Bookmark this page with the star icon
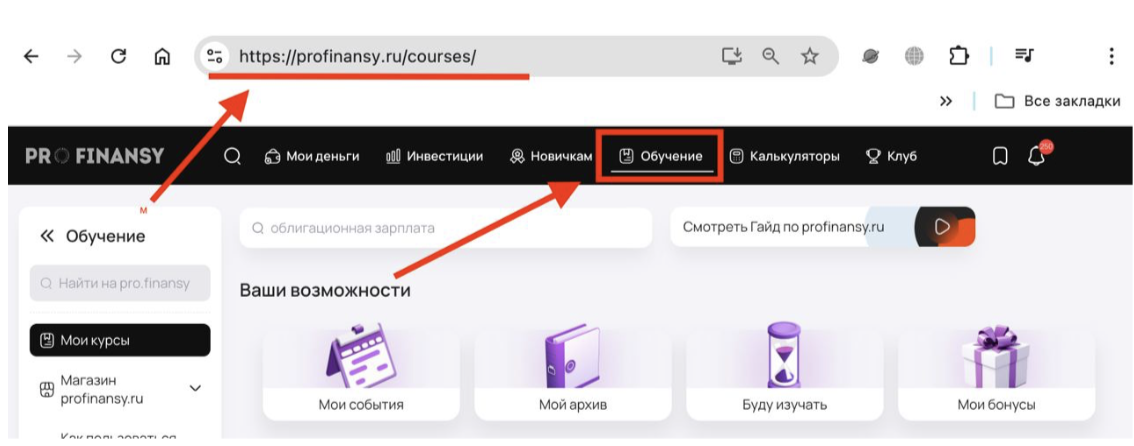Viewport: 1134px width, 446px height. click(x=810, y=56)
